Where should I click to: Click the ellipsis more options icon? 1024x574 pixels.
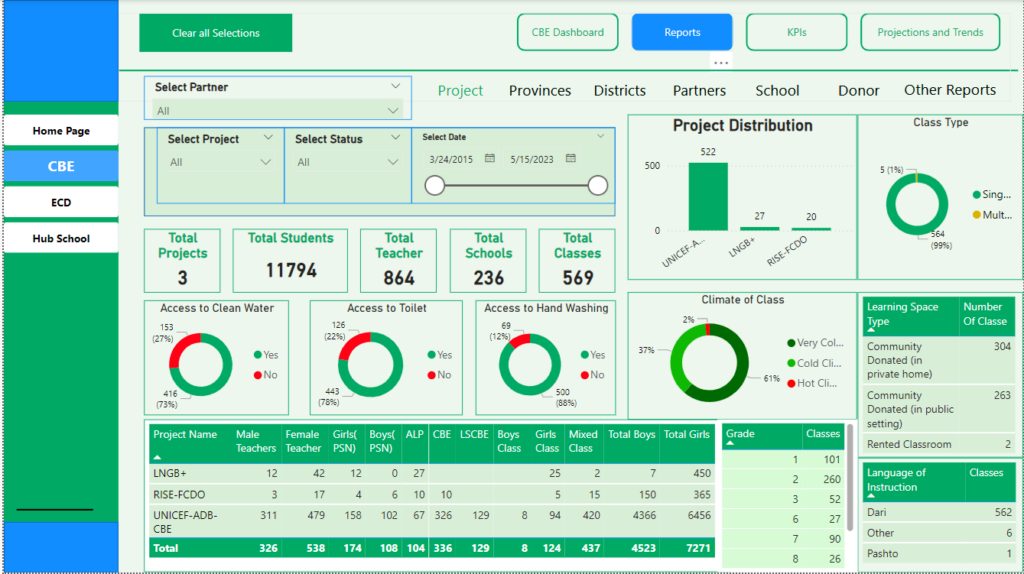point(721,62)
